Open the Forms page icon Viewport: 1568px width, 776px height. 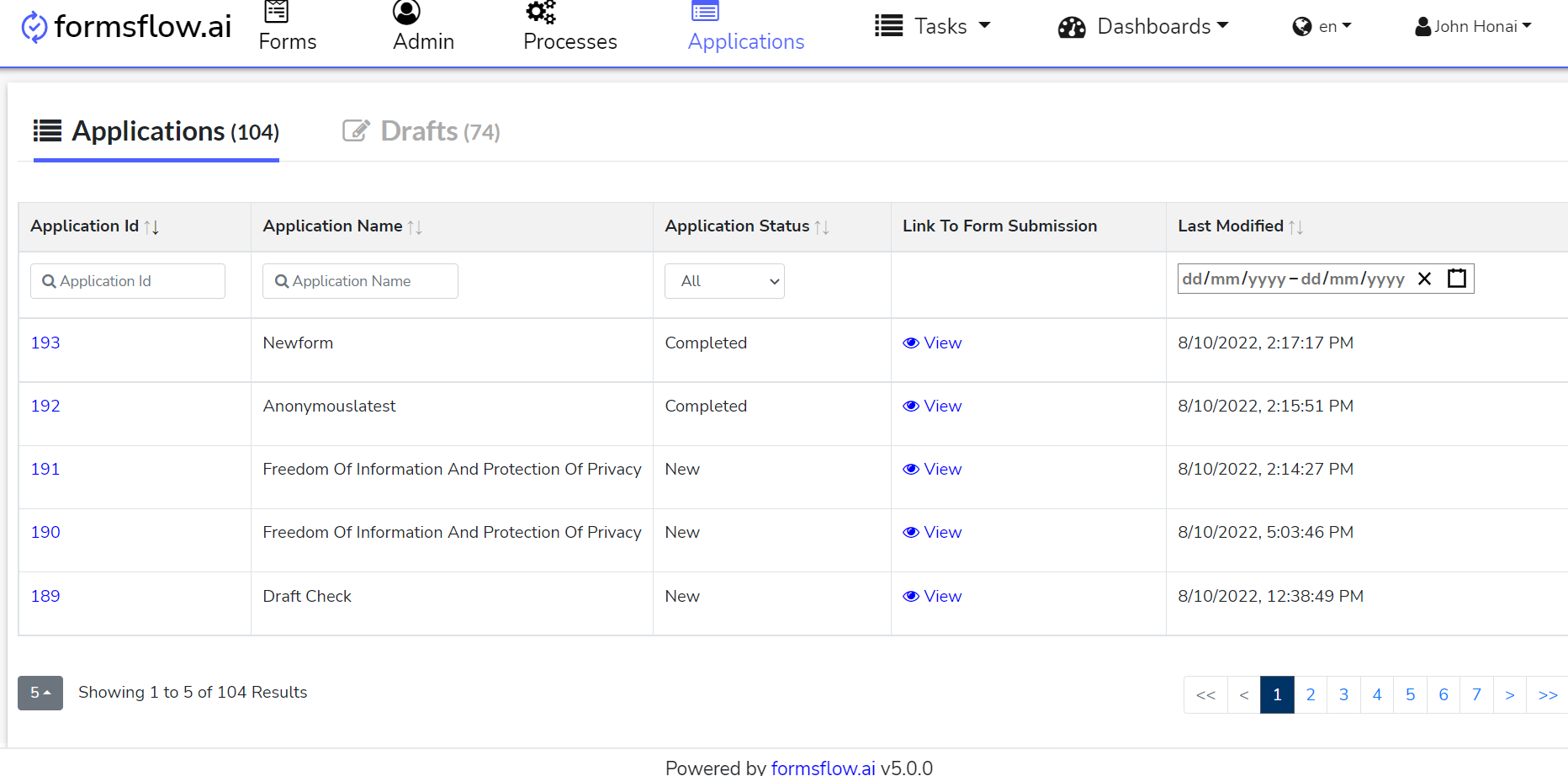click(x=277, y=11)
